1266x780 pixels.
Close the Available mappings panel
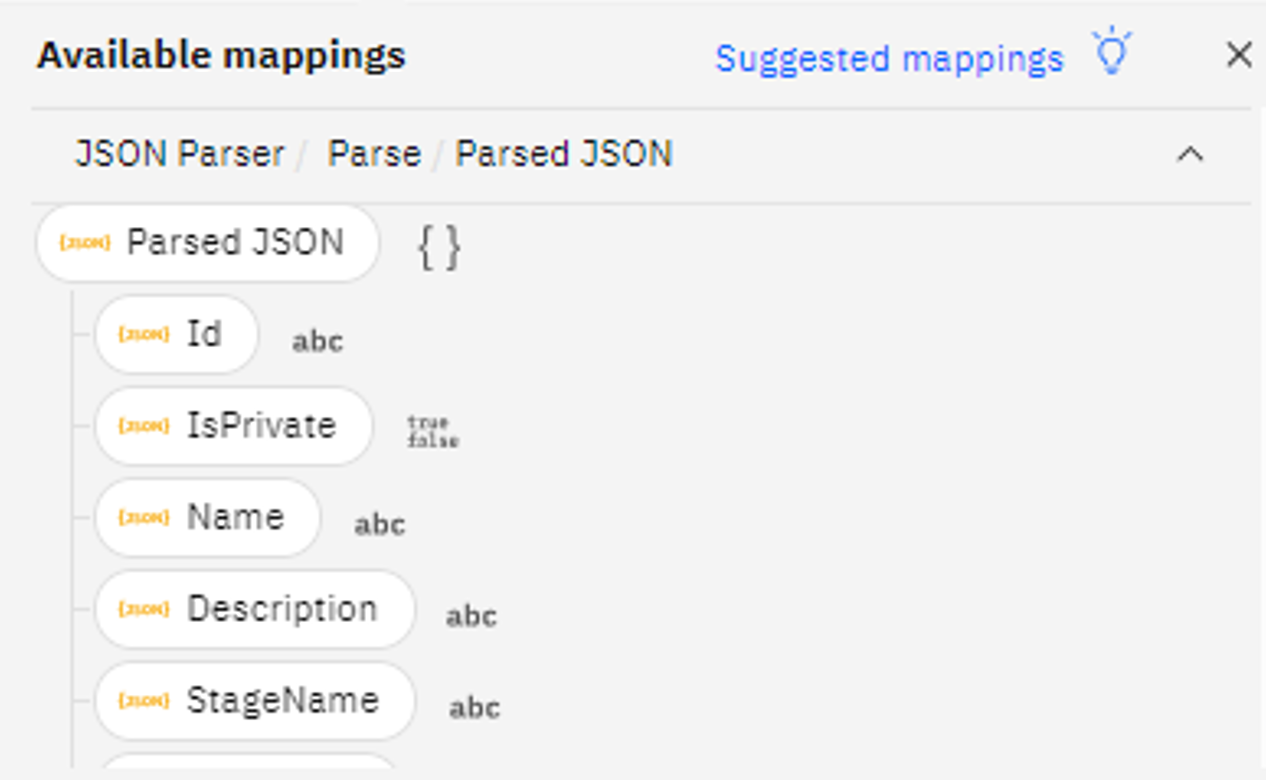[x=1239, y=55]
